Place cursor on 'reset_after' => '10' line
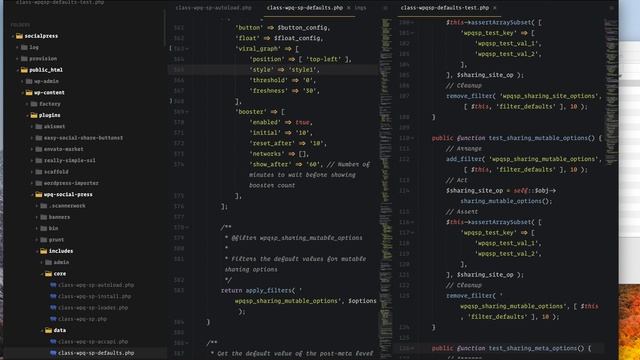This screenshot has height=360, width=640. pos(288,144)
